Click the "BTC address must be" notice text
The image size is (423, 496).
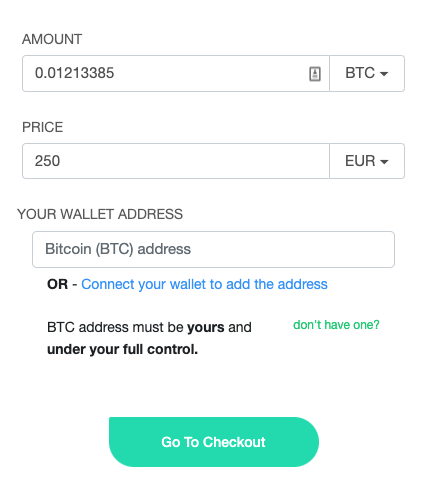115,327
